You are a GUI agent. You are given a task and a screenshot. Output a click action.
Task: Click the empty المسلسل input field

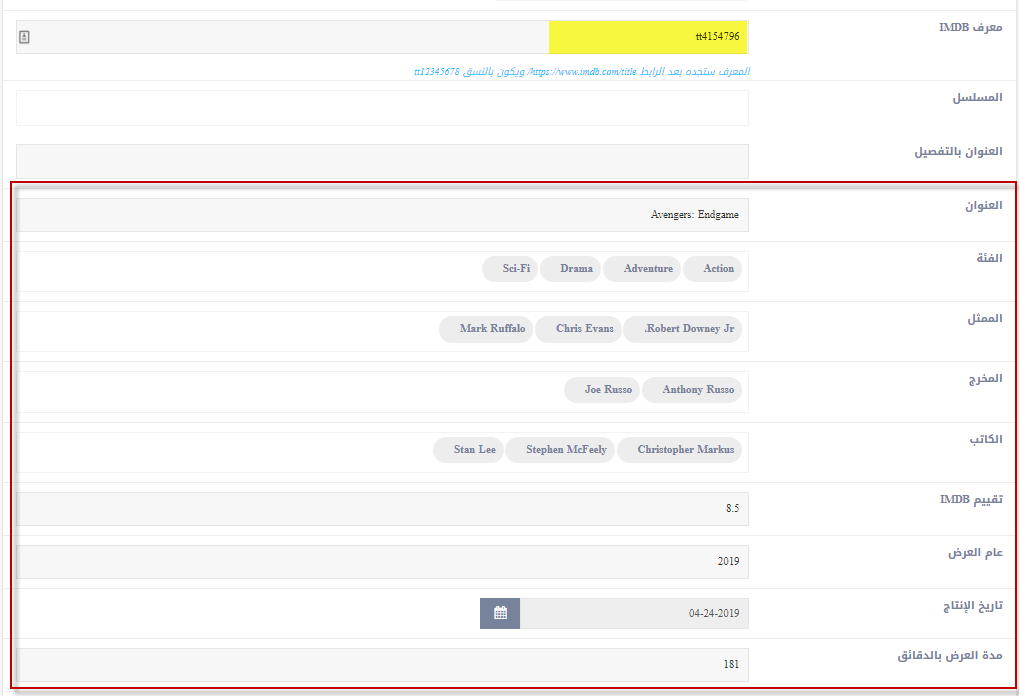(x=382, y=108)
